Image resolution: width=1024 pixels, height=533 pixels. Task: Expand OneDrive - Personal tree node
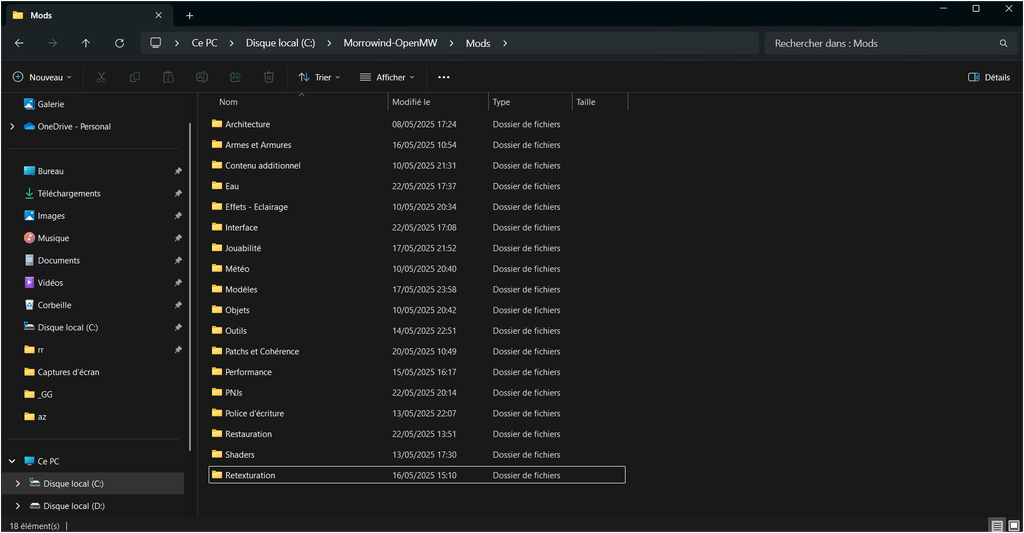tap(12, 127)
